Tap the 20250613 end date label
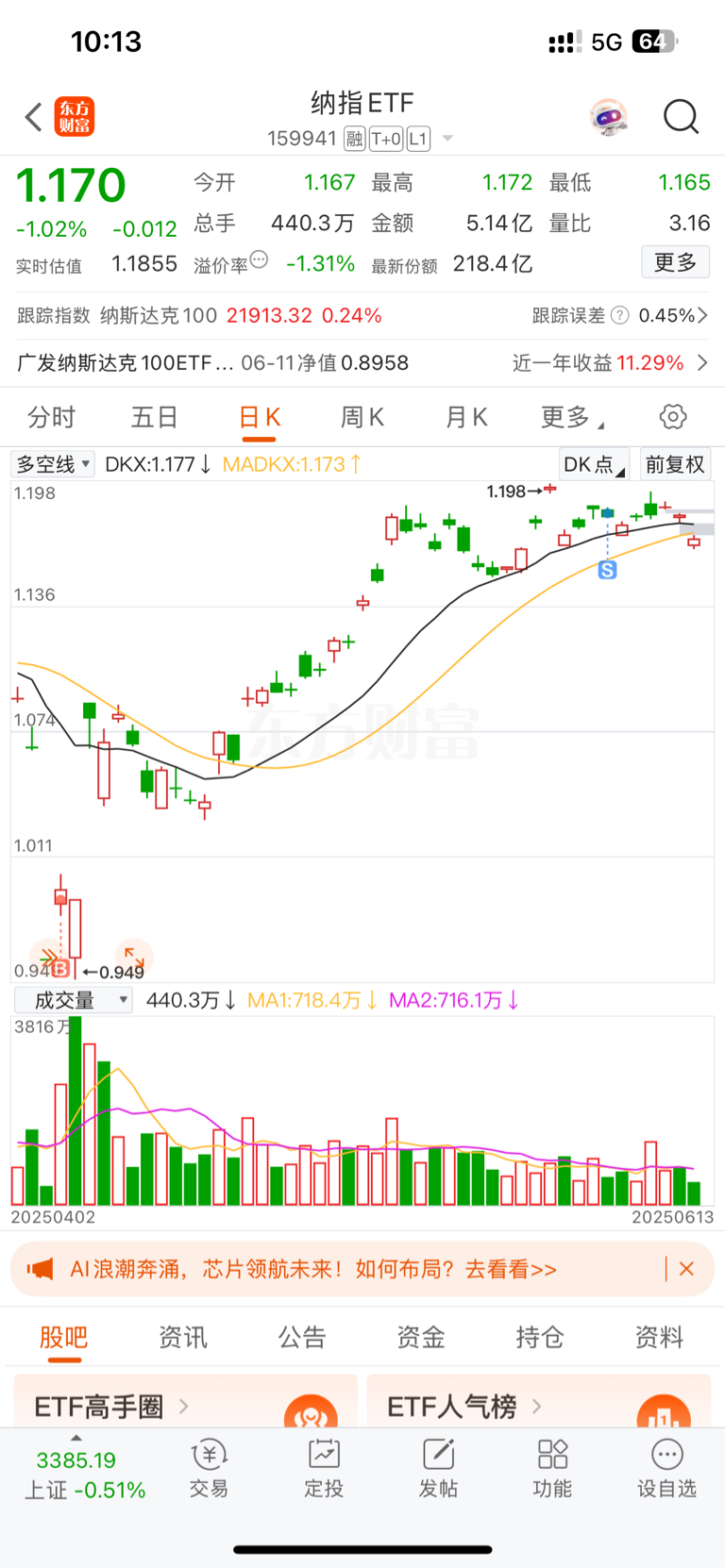The width and height of the screenshot is (725, 1568). (672, 1217)
